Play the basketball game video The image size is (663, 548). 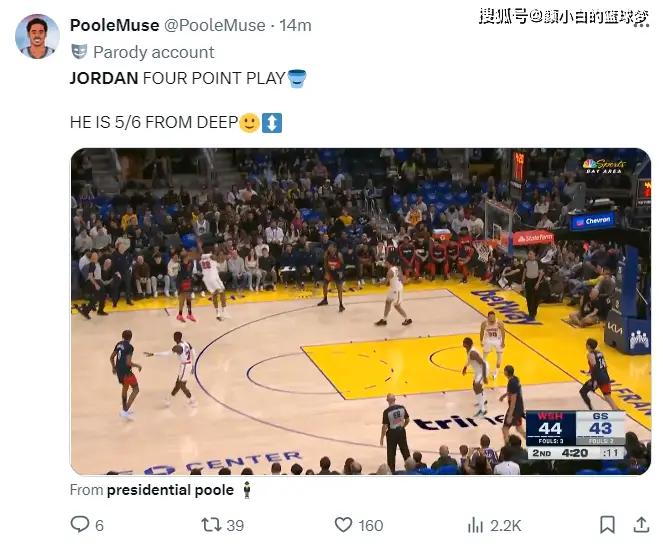pyautogui.click(x=361, y=312)
